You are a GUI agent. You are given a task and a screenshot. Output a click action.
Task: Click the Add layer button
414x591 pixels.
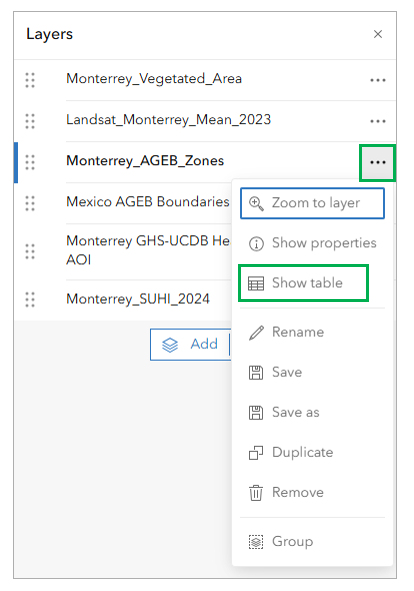tap(191, 344)
